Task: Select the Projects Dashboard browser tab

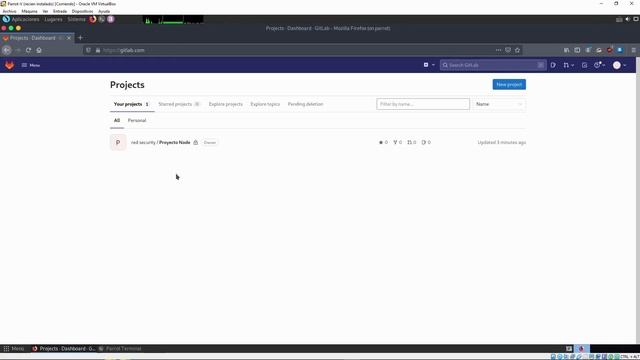Action: pos(37,38)
